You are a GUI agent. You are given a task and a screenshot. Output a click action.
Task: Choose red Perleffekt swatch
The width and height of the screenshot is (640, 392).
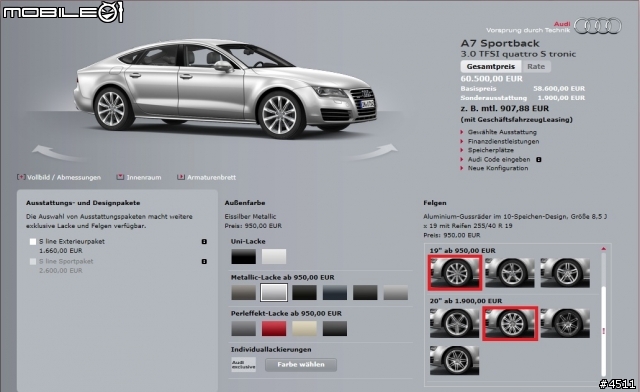[x=274, y=328]
